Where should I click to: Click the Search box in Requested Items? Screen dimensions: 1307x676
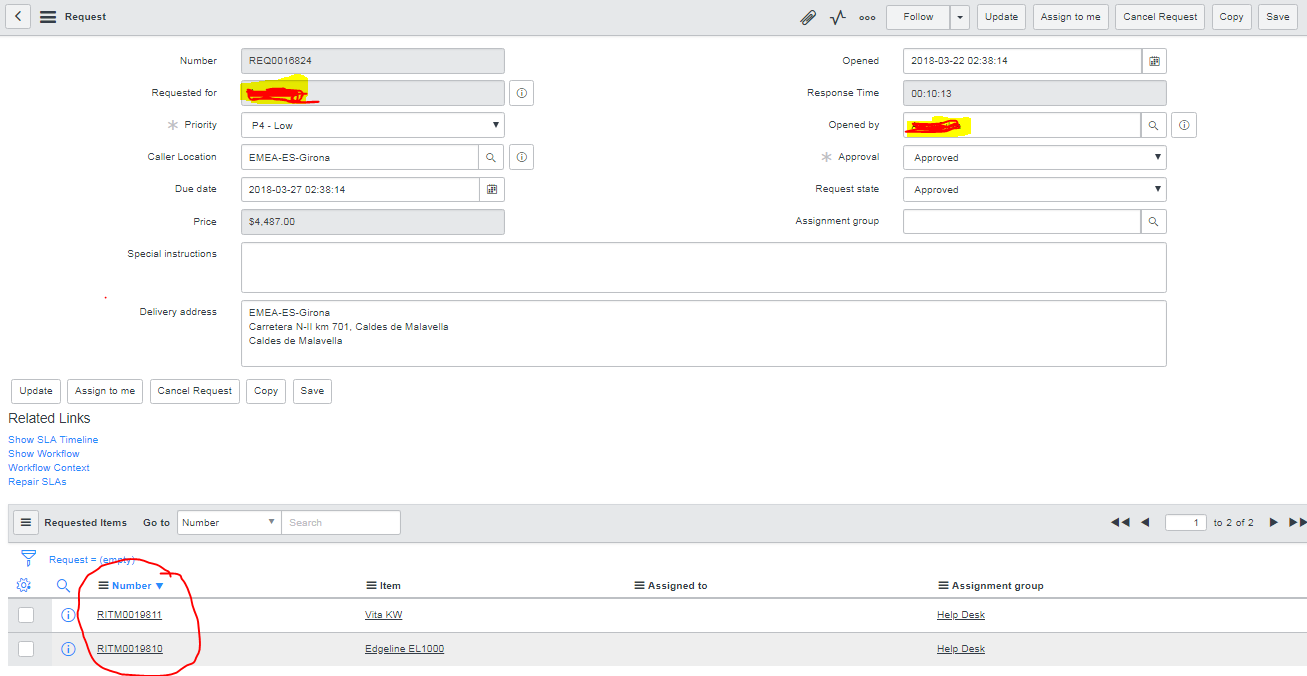click(x=340, y=522)
